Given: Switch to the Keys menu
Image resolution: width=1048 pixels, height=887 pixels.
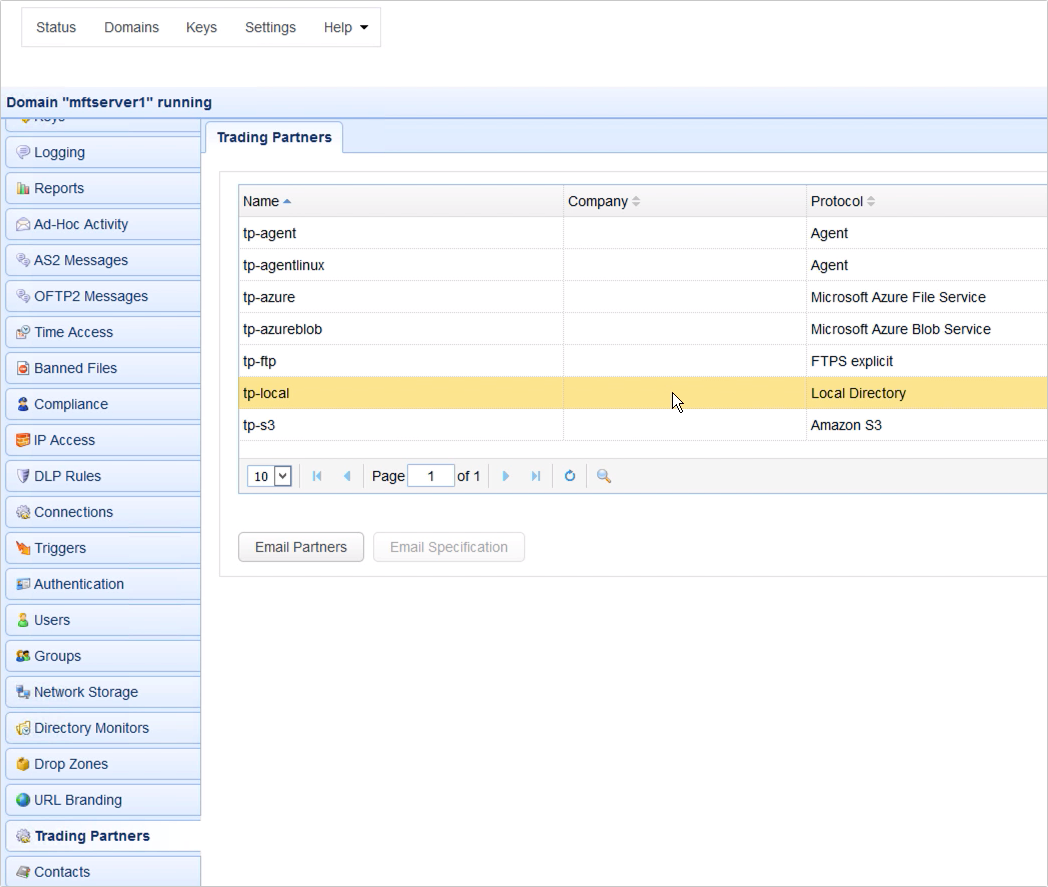Looking at the screenshot, I should tap(201, 27).
